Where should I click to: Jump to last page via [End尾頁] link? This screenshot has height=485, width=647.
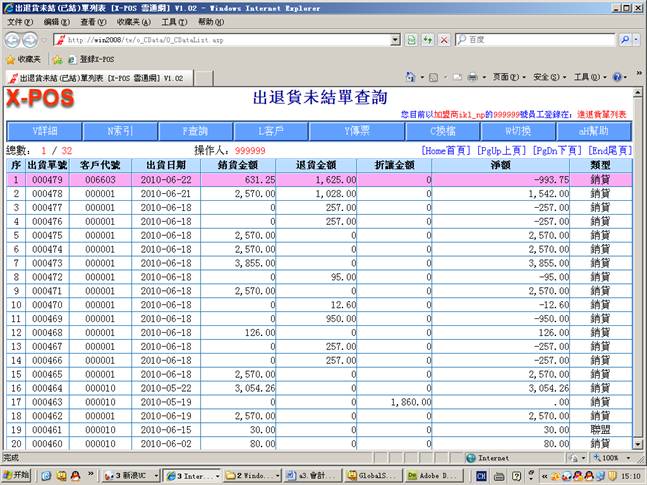612,150
